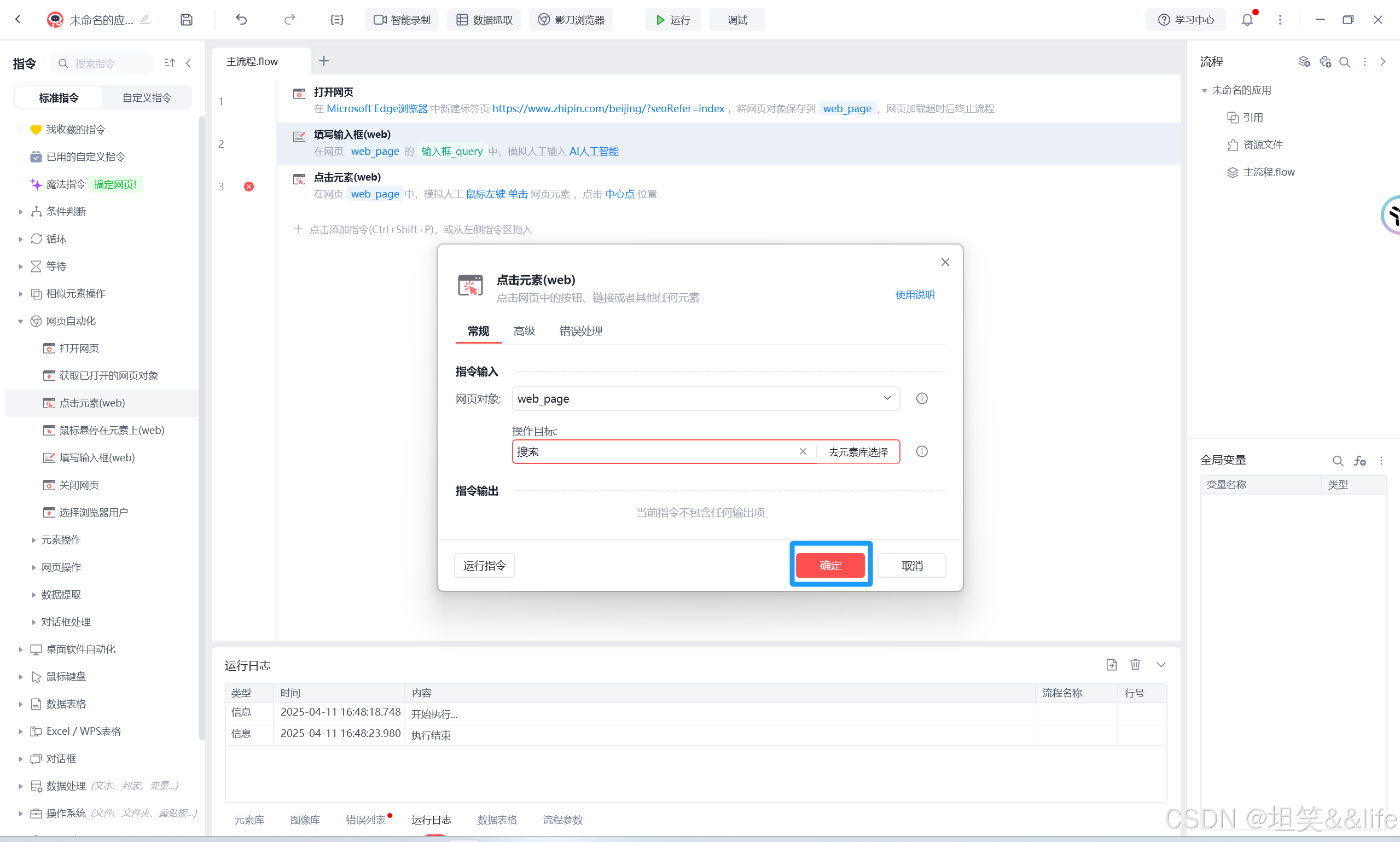The width and height of the screenshot is (1400, 842).
Task: Clear the run log with trash icon
Action: pos(1135,664)
